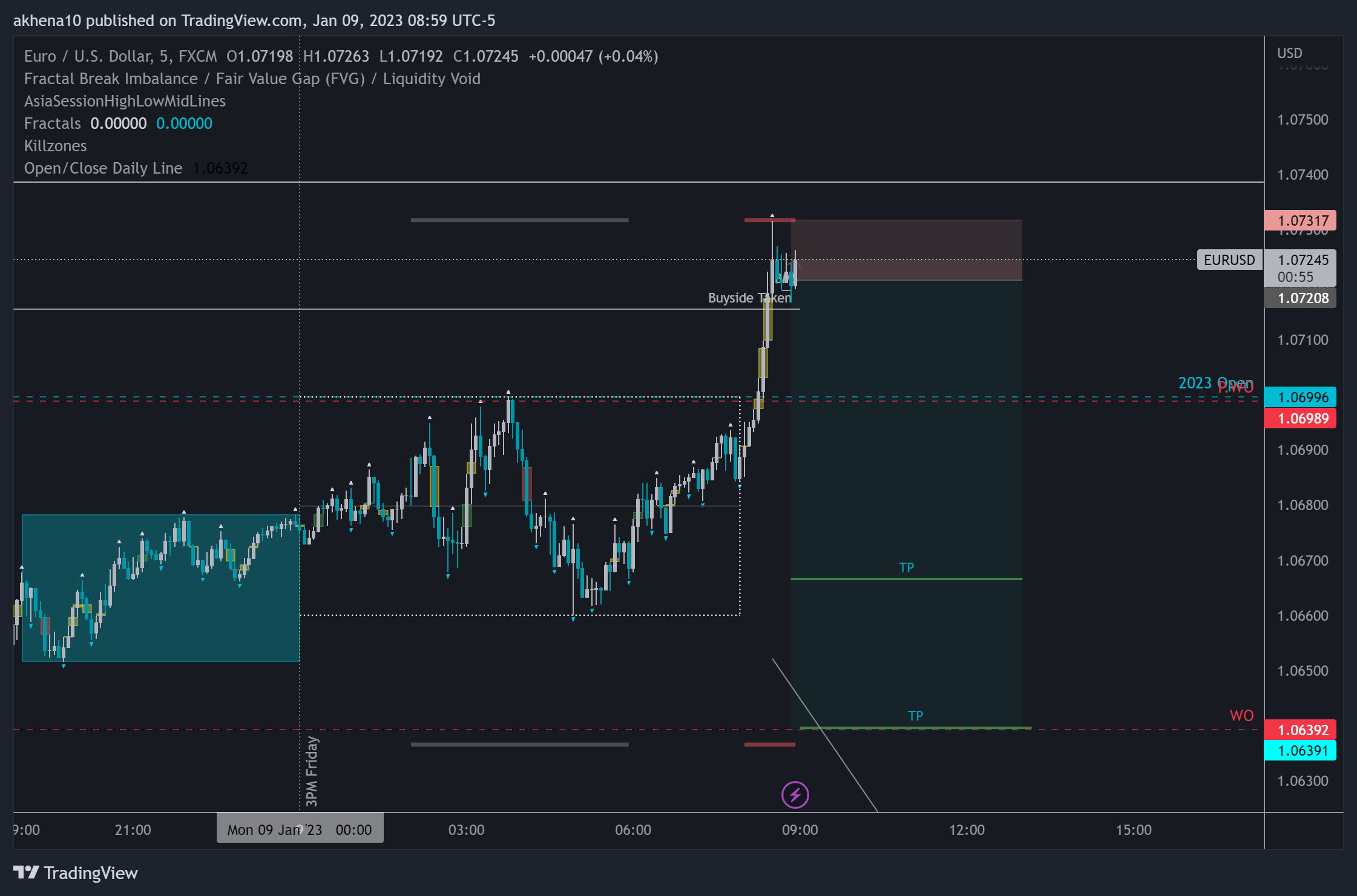1357x896 pixels.
Task: Click the Open/Close Daily Line indicator title
Action: tap(103, 168)
